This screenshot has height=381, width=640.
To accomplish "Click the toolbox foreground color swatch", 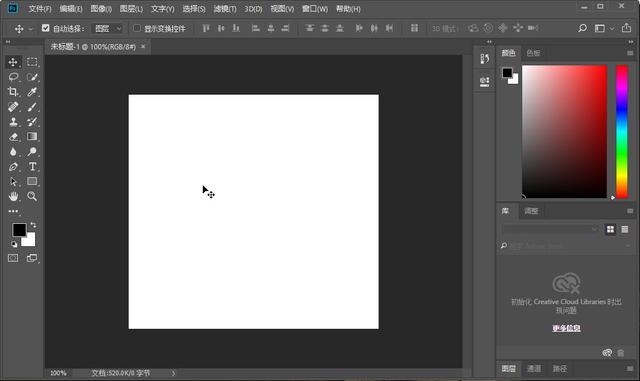I will click(18, 229).
